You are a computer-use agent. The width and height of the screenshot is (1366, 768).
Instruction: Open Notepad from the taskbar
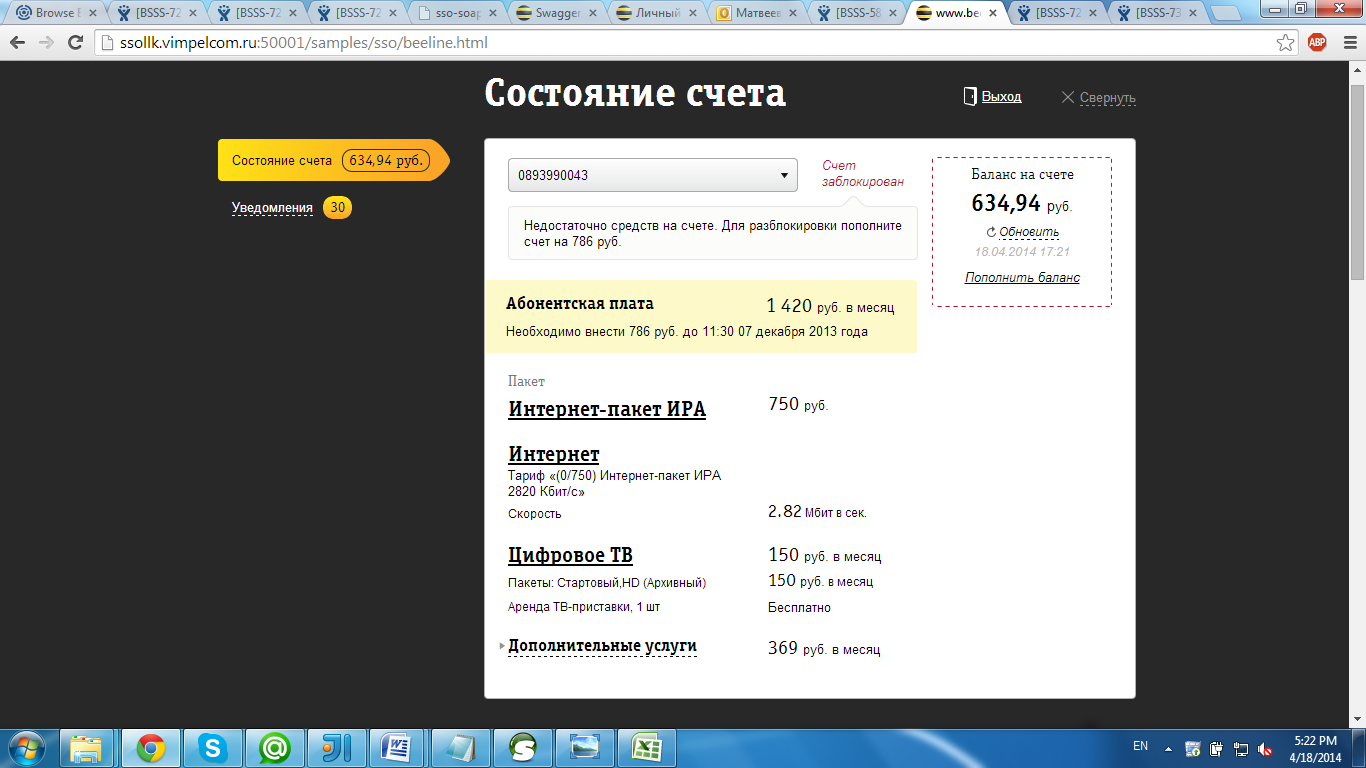(461, 748)
